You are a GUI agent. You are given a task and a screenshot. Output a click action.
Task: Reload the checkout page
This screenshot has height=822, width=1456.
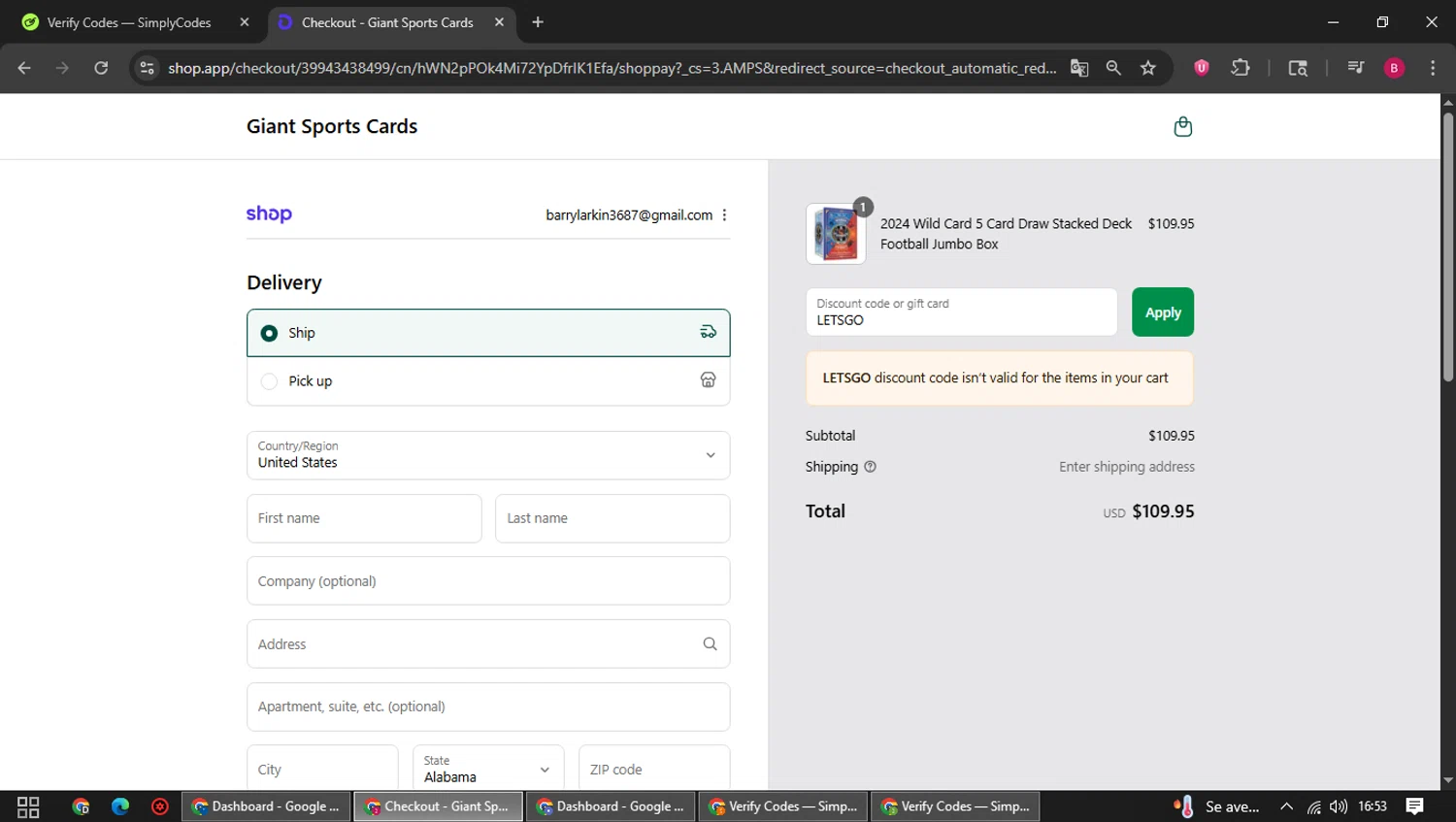click(101, 68)
